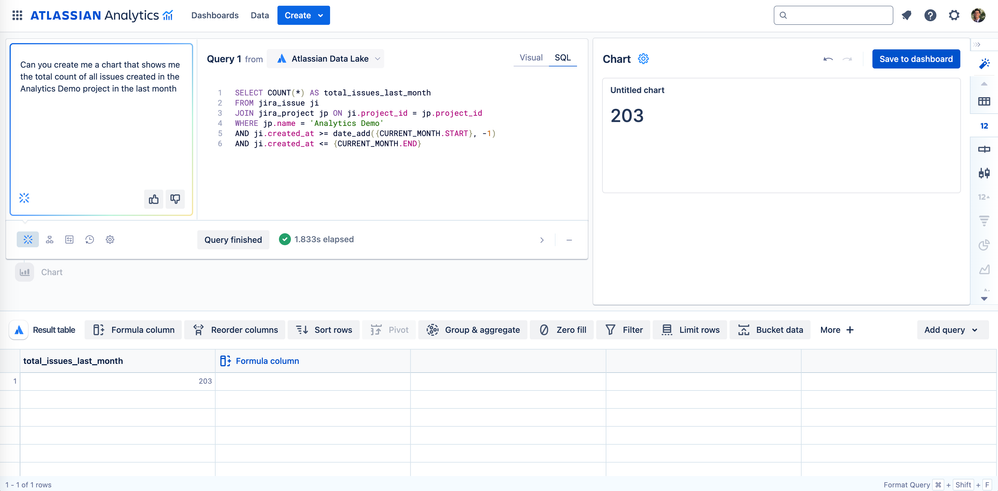The image size is (998, 491).
Task: Open the help question mark icon
Action: (930, 15)
